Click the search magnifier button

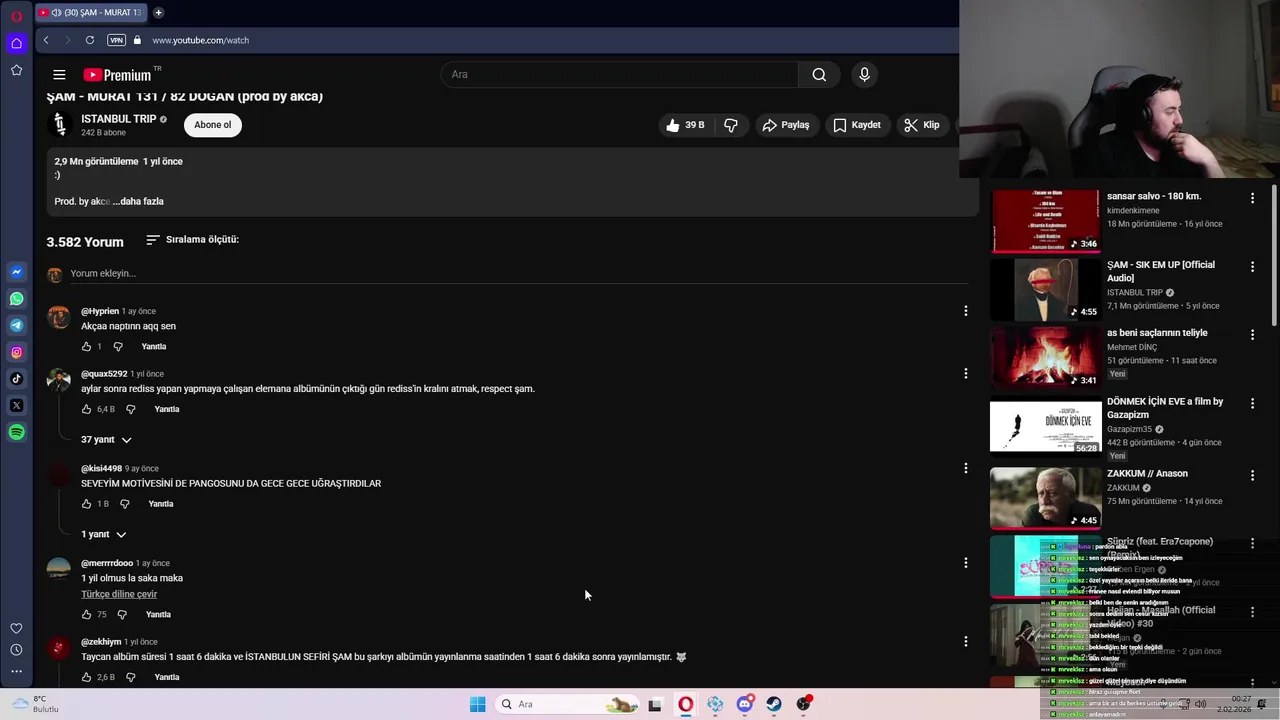819,74
